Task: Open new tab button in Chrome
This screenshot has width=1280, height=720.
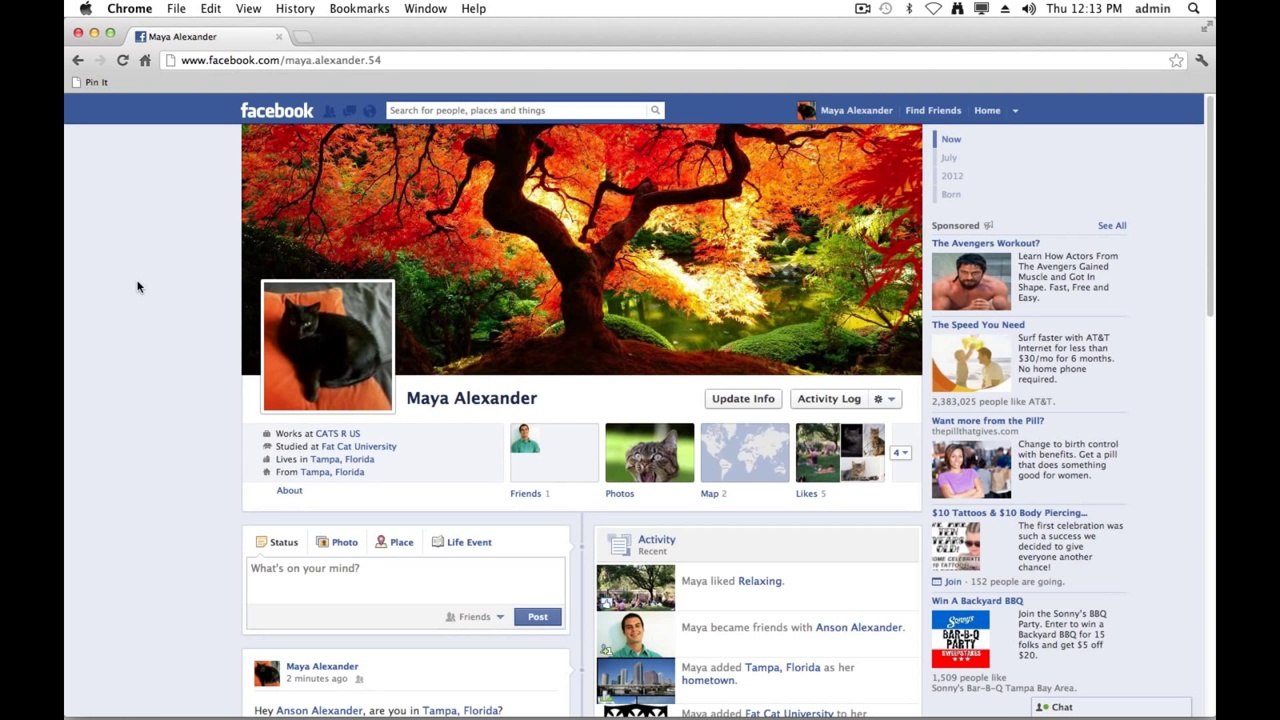Action: (x=303, y=37)
